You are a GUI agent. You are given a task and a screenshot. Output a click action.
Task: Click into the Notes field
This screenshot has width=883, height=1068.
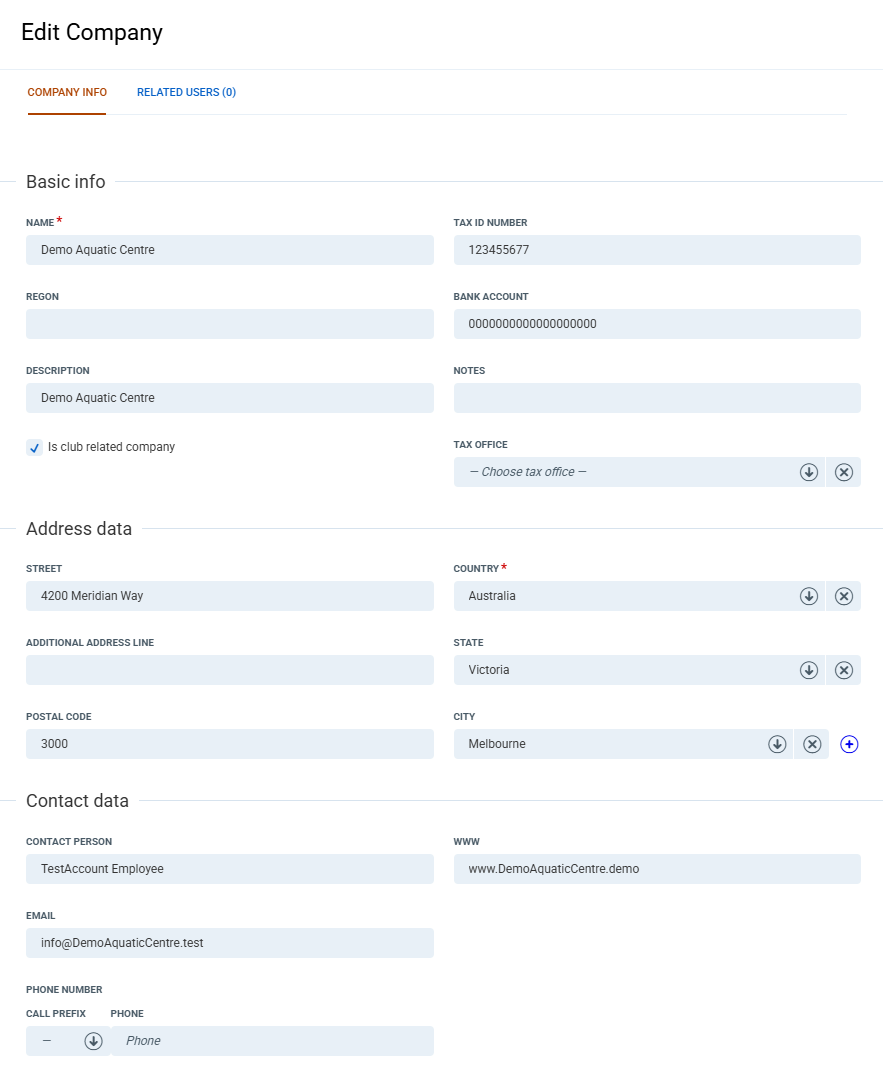(657, 398)
